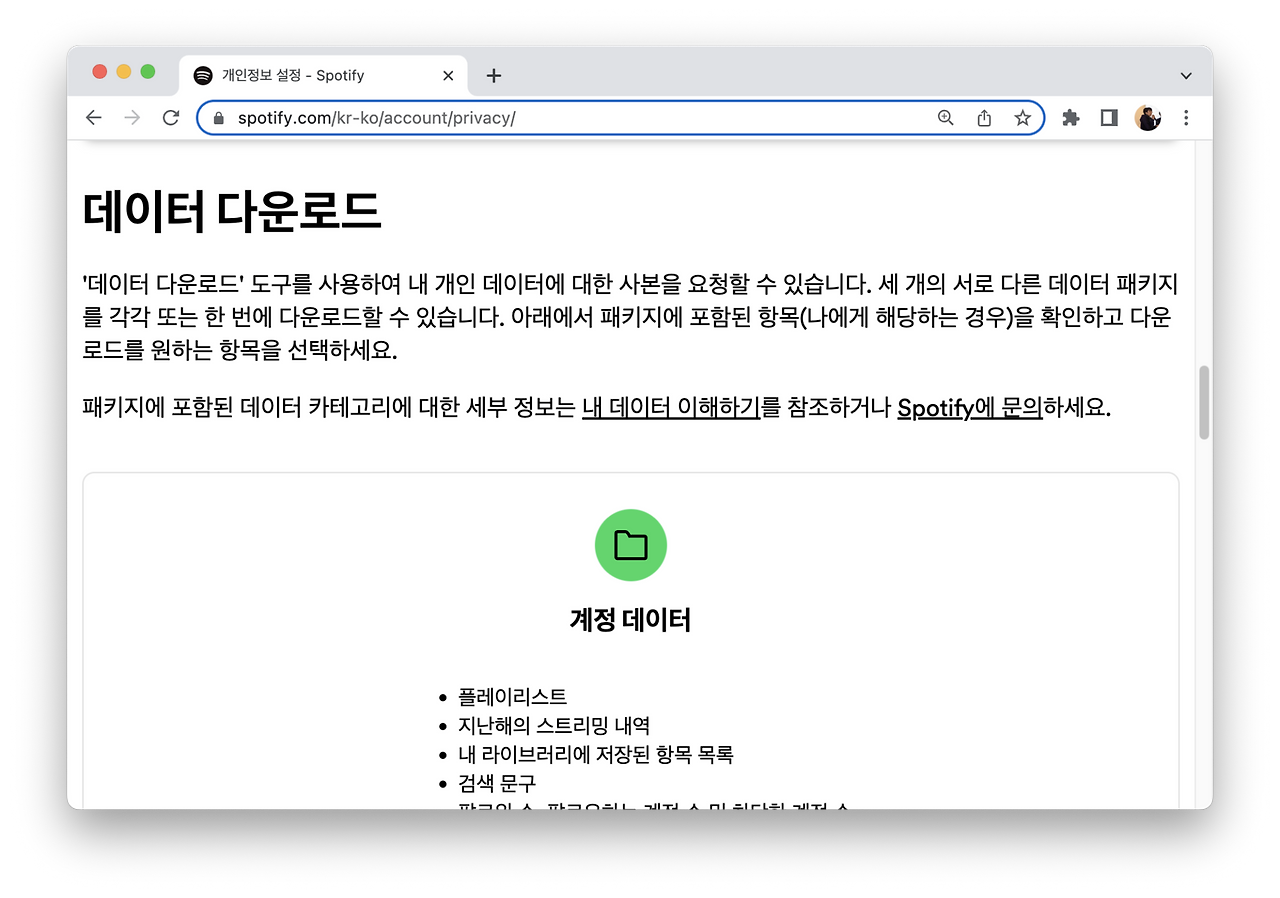Open the page share icon
This screenshot has width=1280, height=898.
point(983,117)
